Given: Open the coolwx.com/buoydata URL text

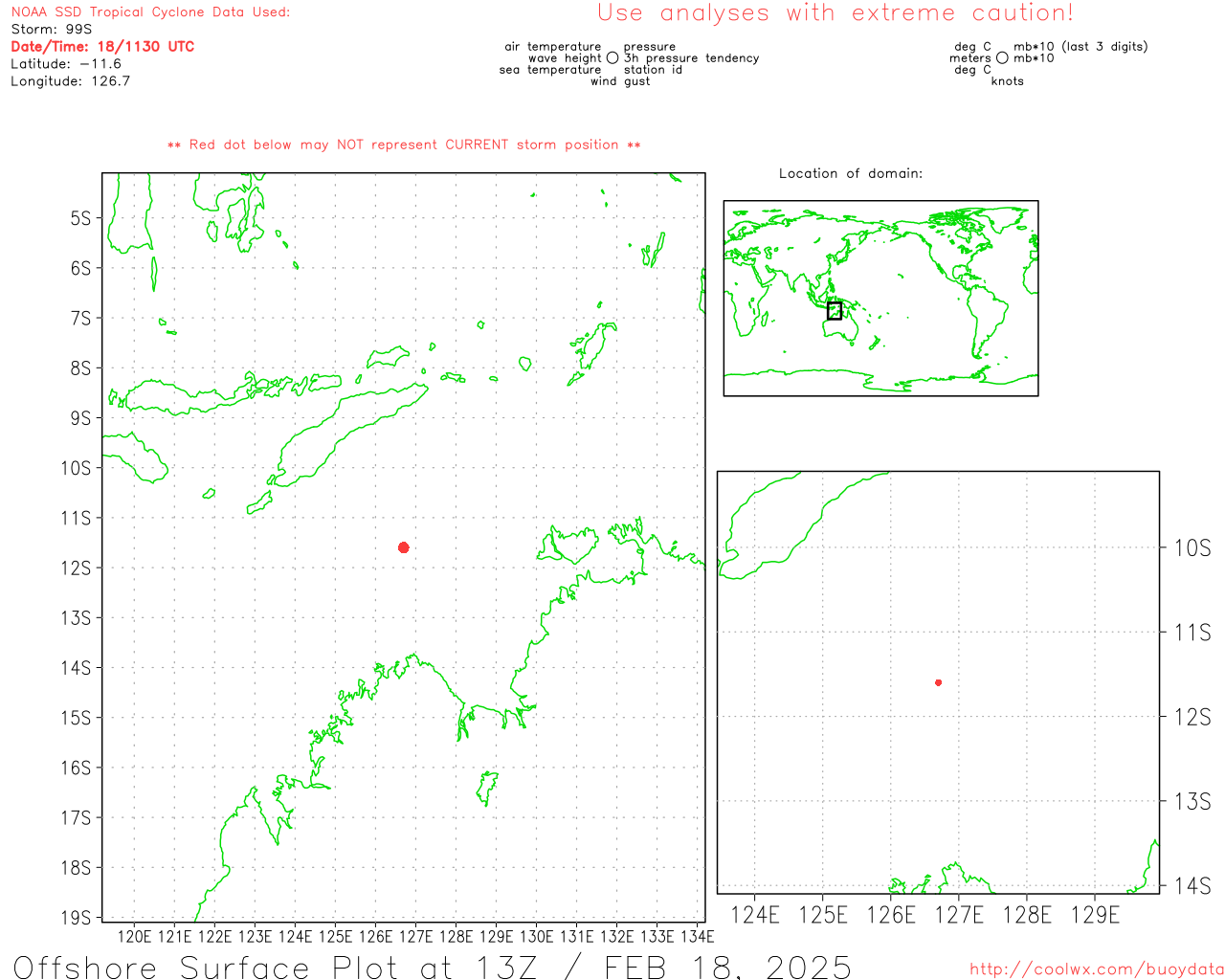Looking at the screenshot, I should [1097, 969].
